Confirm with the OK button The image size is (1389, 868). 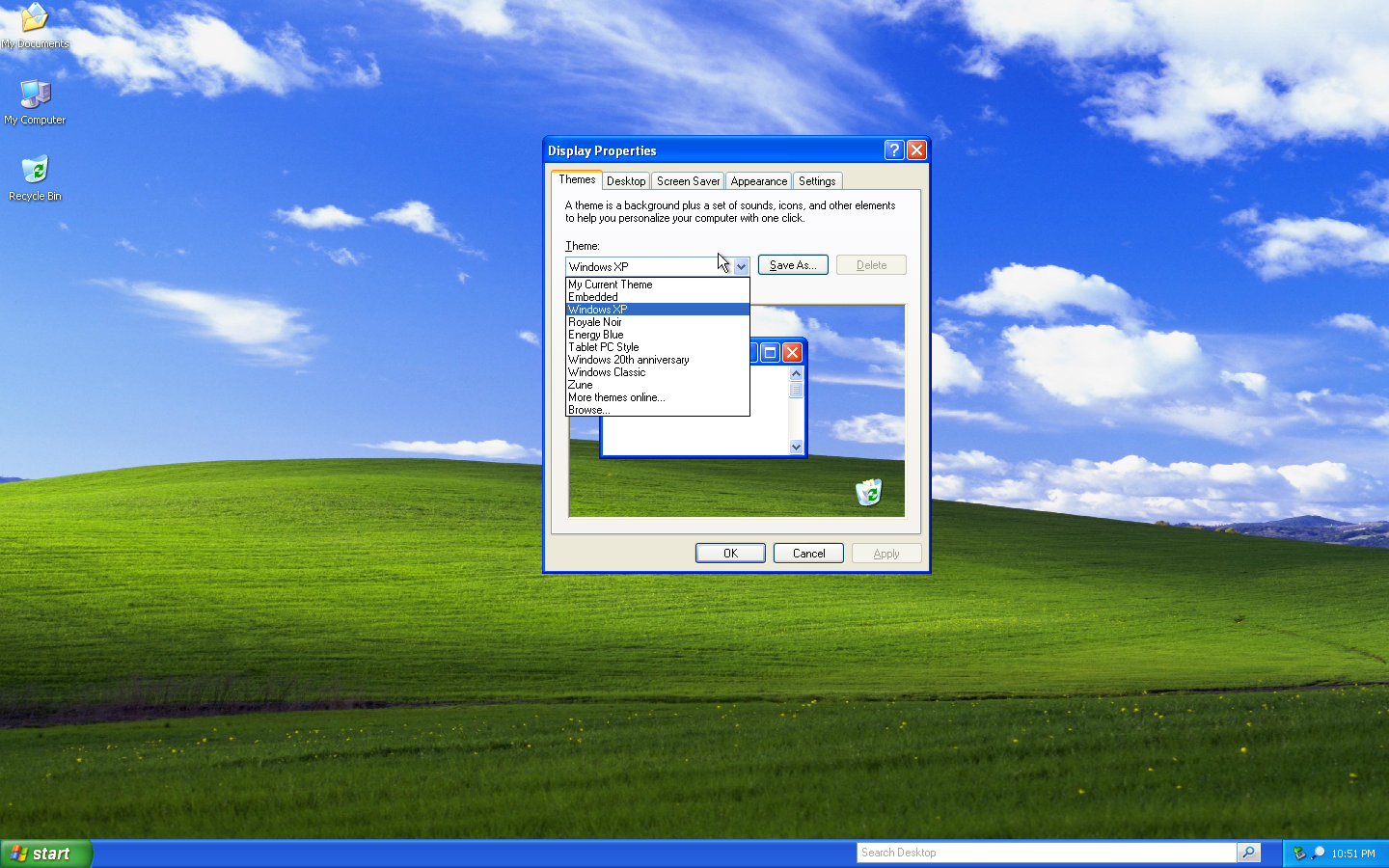coord(730,554)
